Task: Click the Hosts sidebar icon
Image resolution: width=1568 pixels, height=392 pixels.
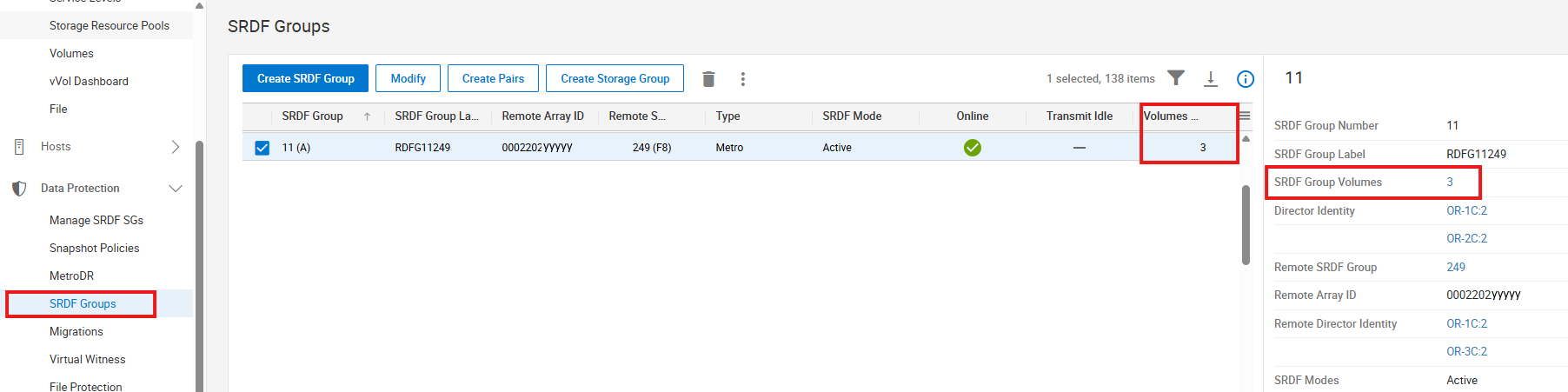Action: 19,147
